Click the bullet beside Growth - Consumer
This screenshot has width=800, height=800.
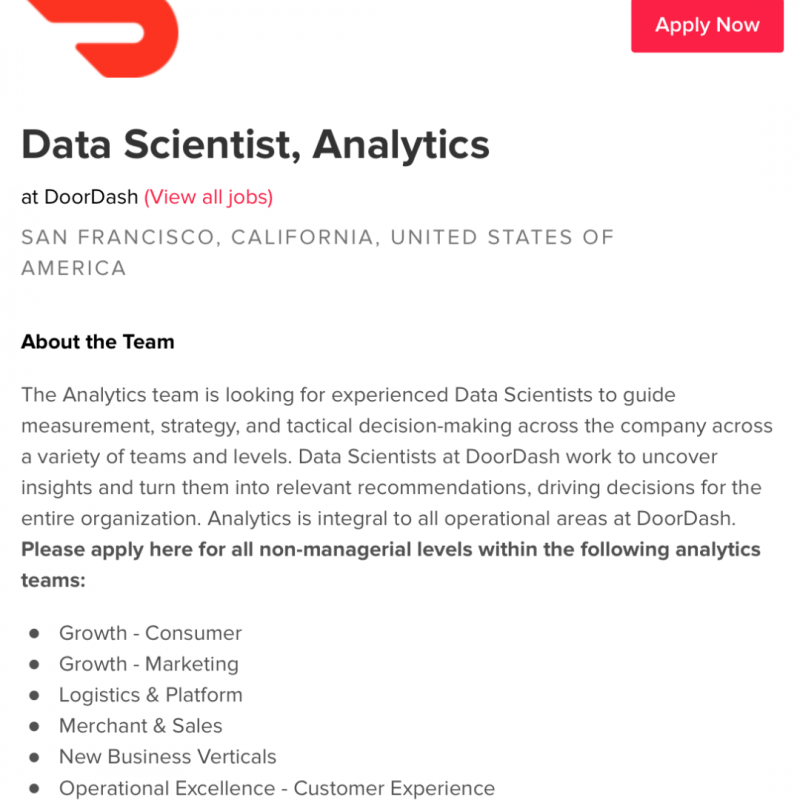coord(34,633)
